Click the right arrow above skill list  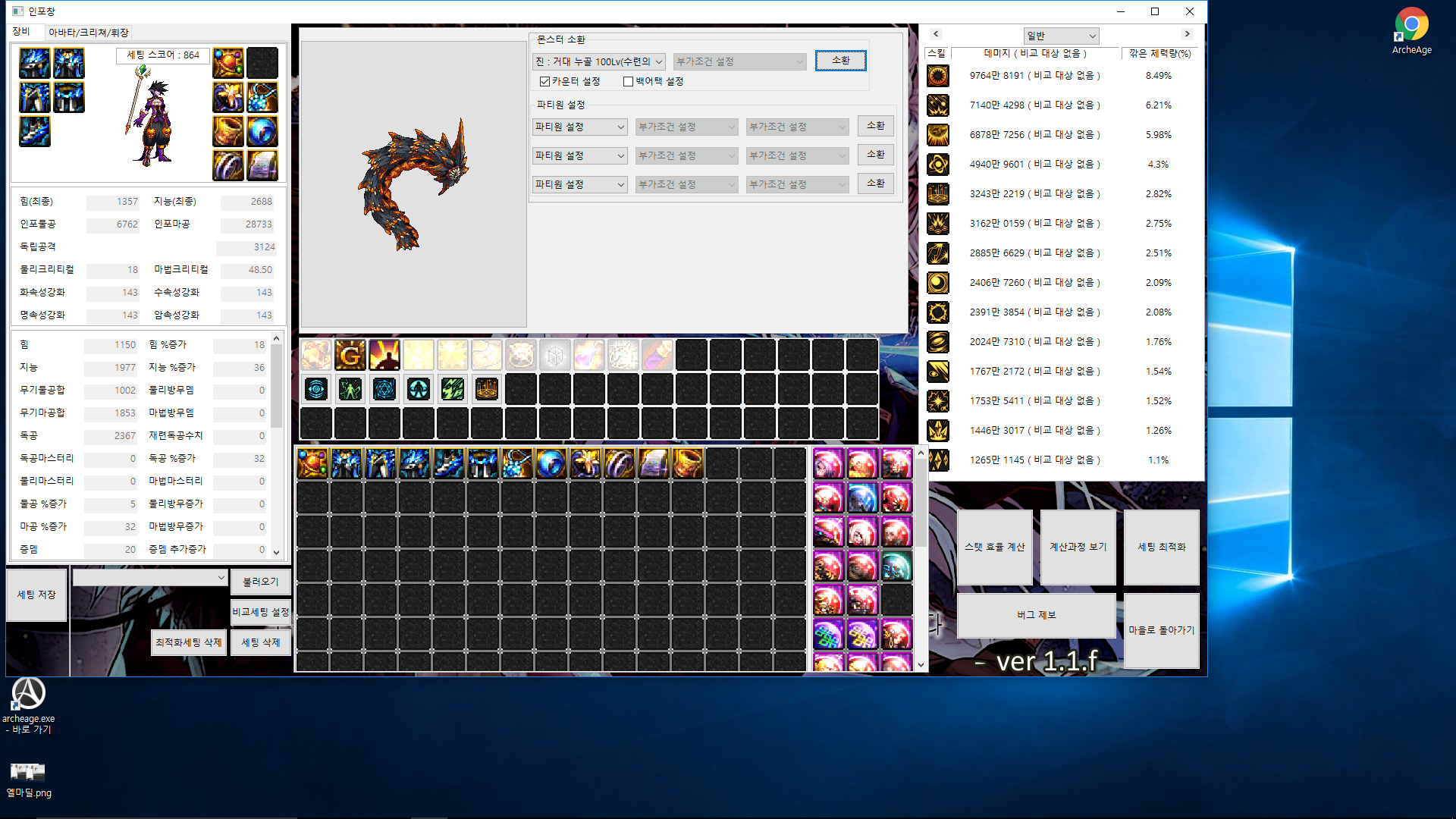(x=1188, y=34)
